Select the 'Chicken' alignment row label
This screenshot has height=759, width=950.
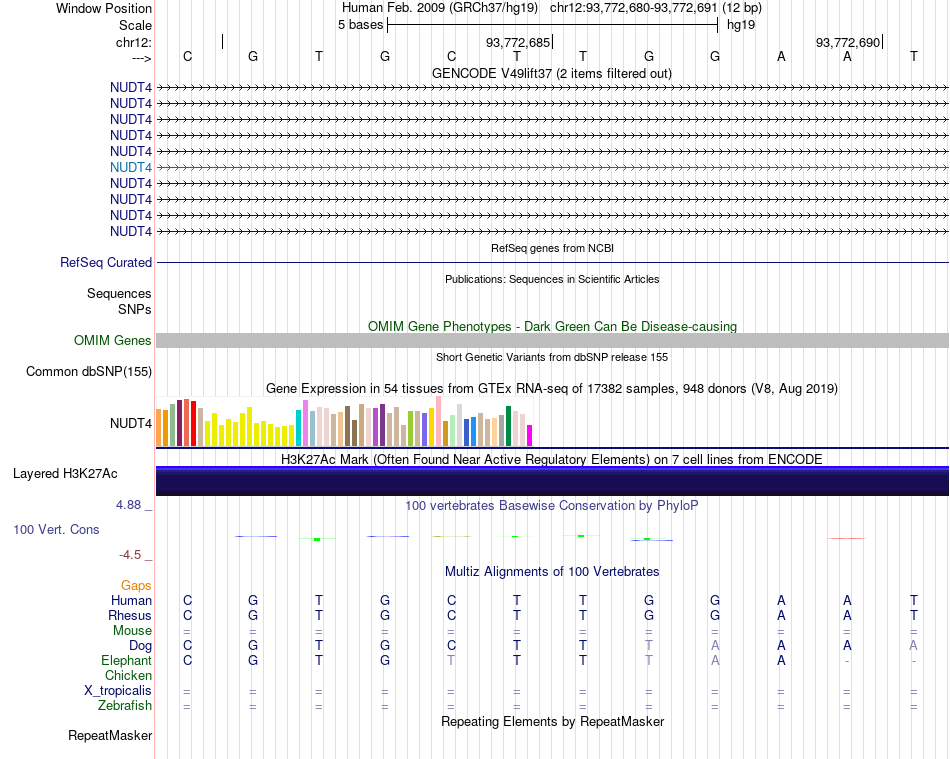coord(128,675)
